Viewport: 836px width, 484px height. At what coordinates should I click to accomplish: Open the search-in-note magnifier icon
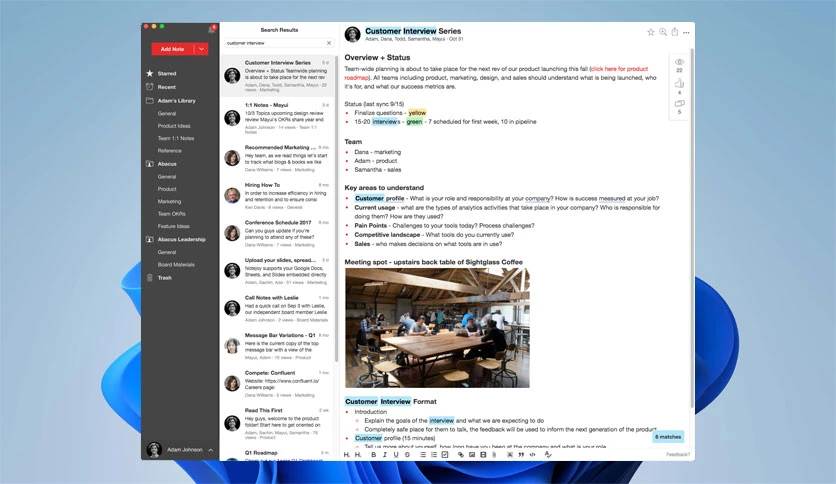pyautogui.click(x=663, y=32)
